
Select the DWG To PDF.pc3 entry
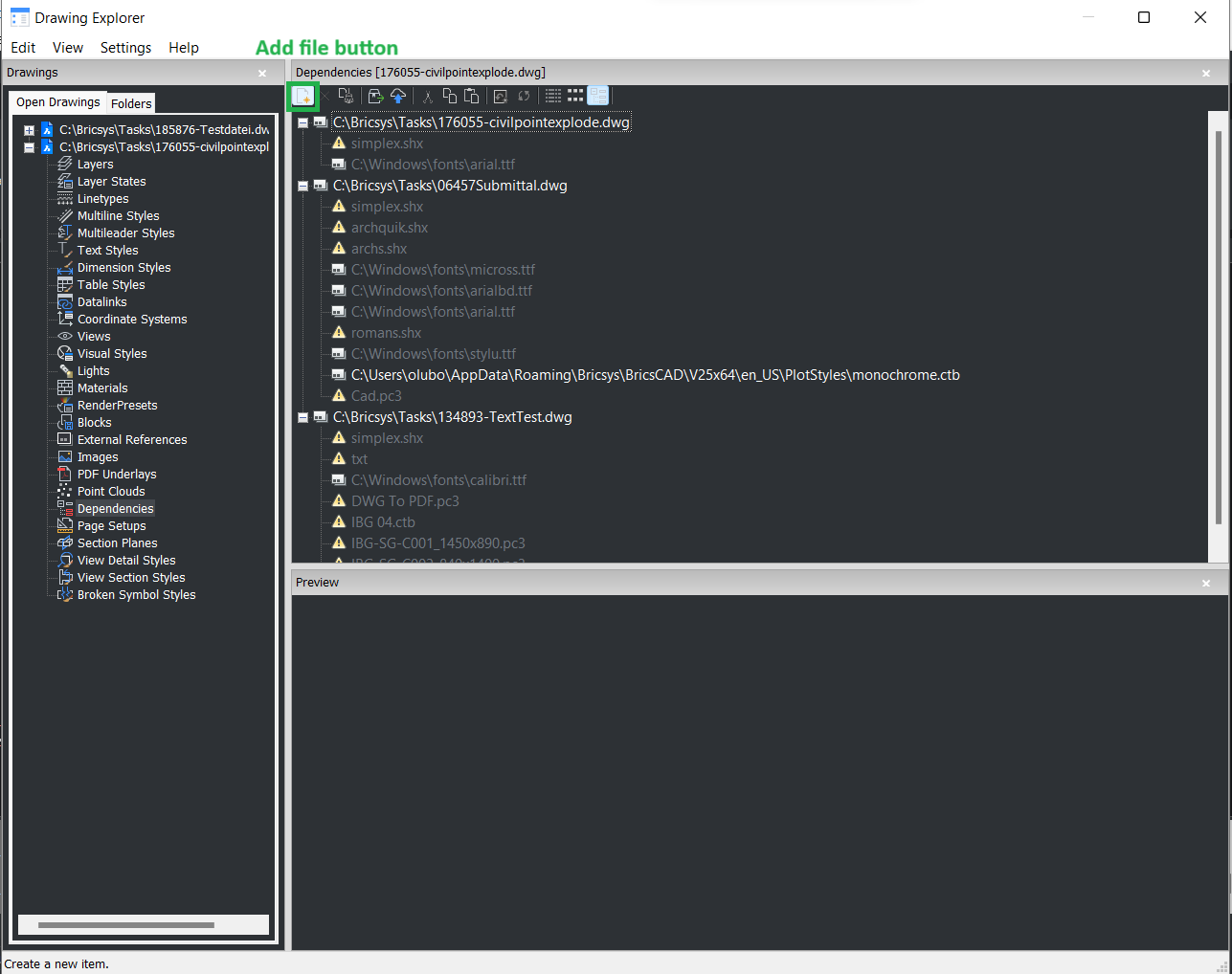[405, 501]
